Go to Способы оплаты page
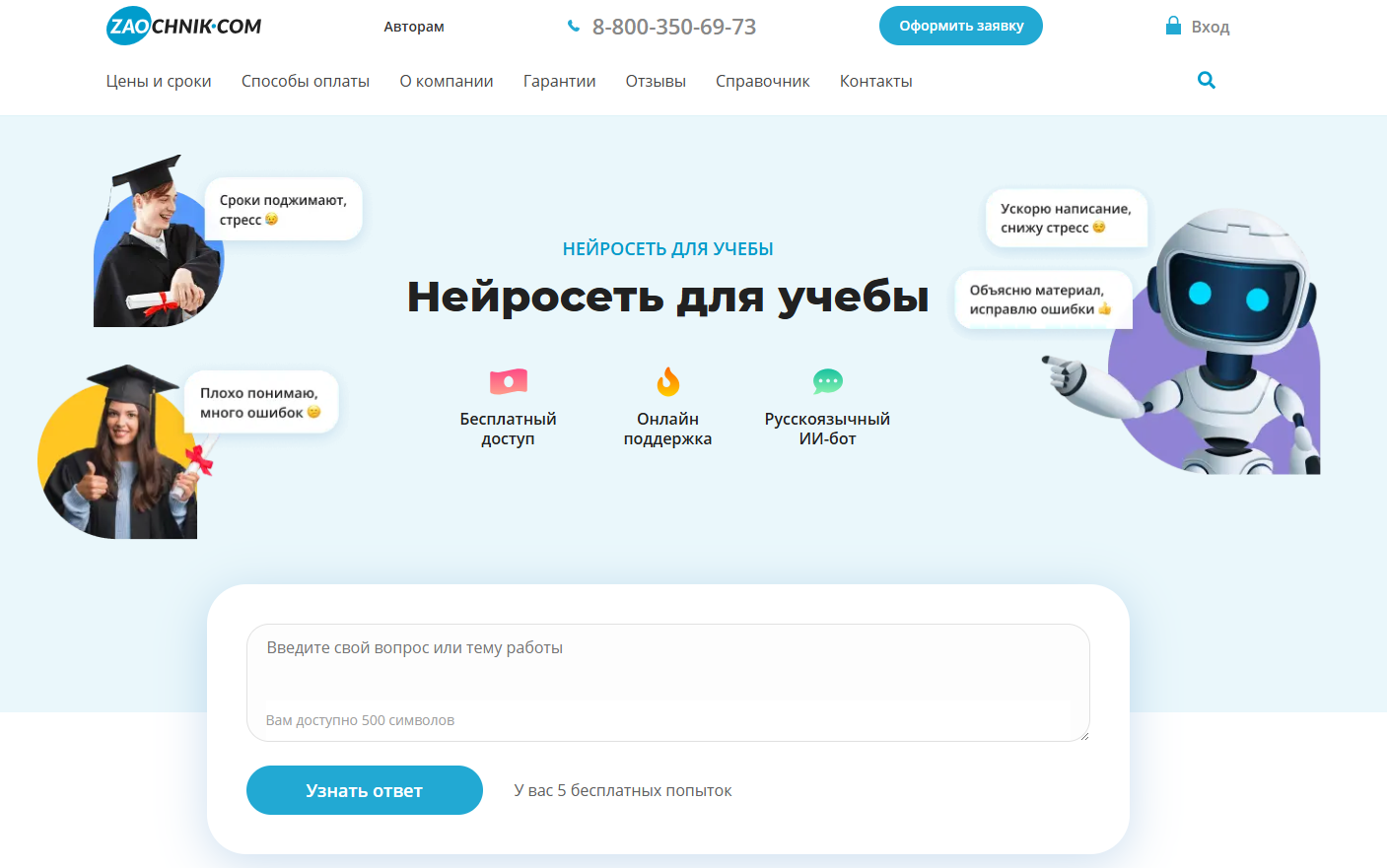This screenshot has width=1387, height=868. (306, 82)
